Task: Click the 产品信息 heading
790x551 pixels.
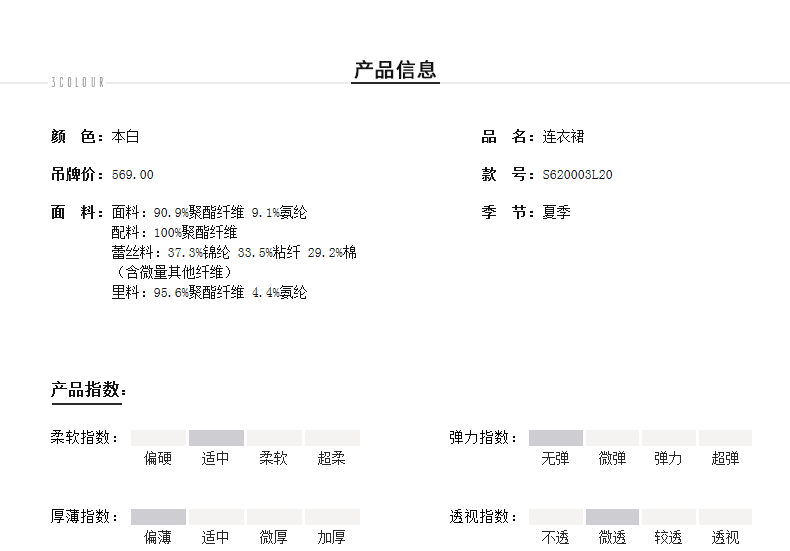Action: [395, 70]
